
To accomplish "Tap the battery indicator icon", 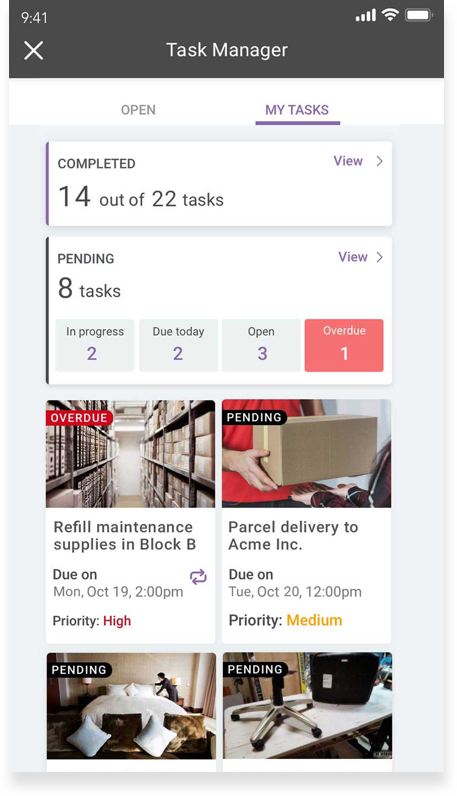I will pos(418,15).
